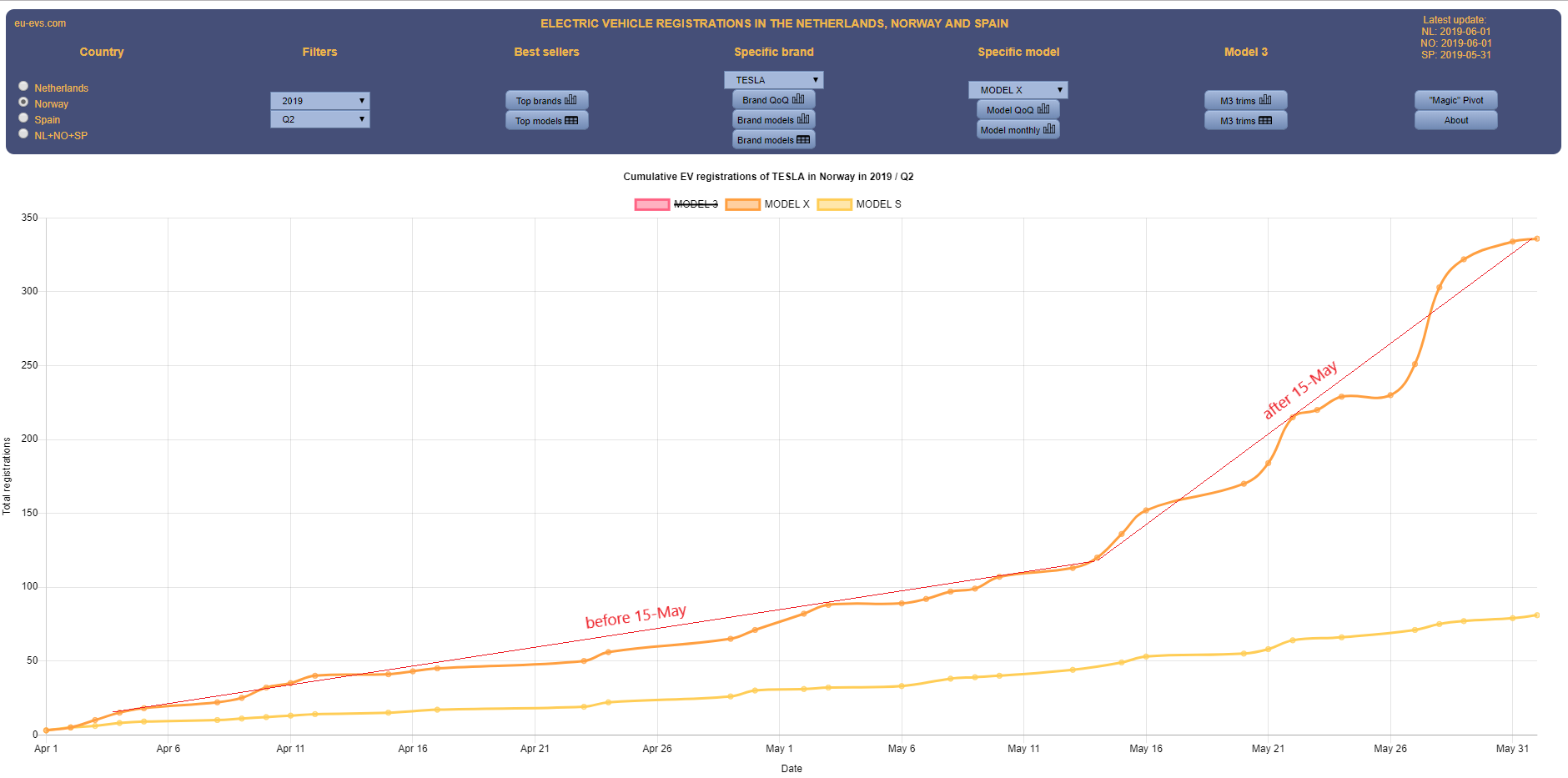Click the Model monthly button

tap(1018, 129)
